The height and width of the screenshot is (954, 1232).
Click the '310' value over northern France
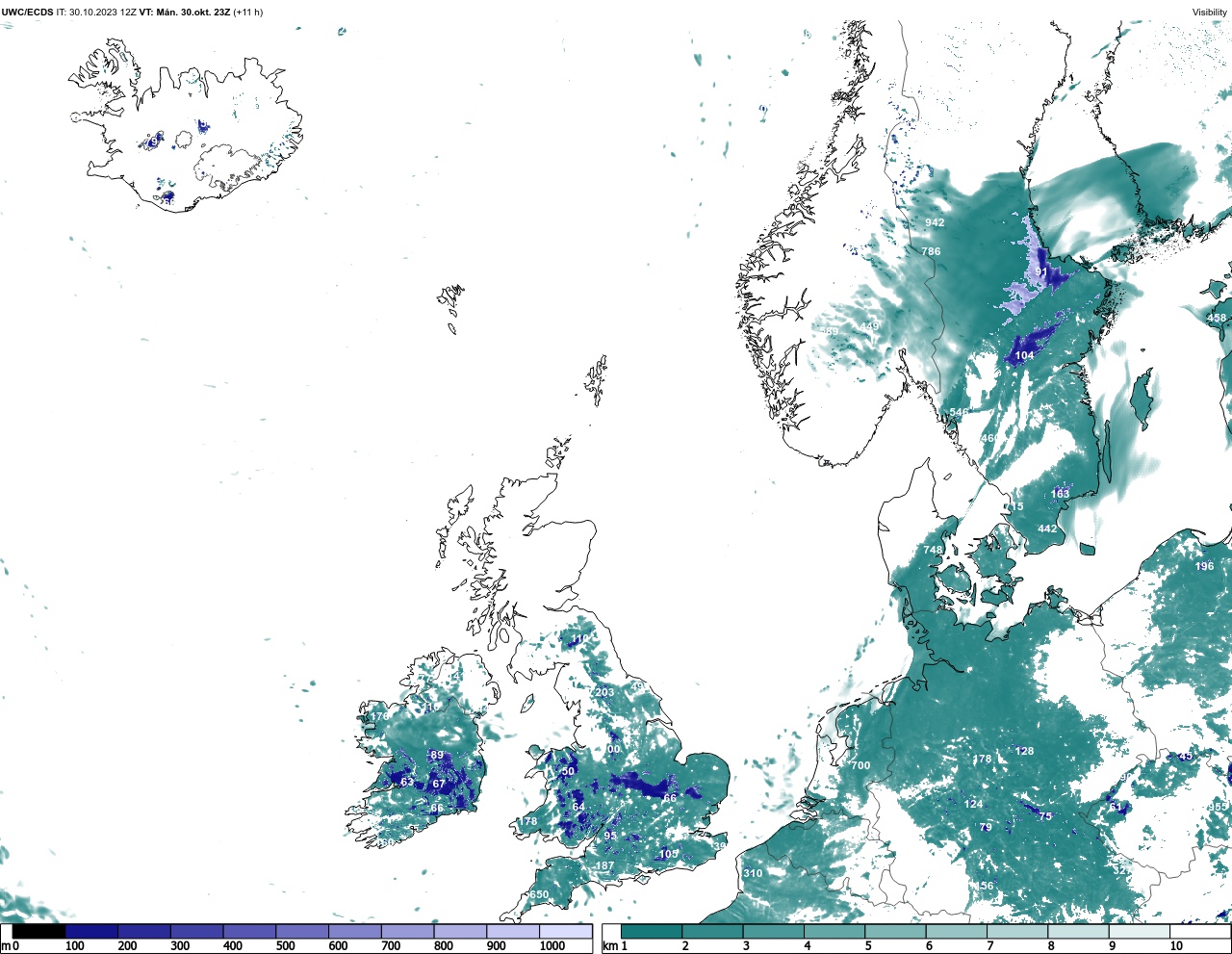click(x=753, y=873)
